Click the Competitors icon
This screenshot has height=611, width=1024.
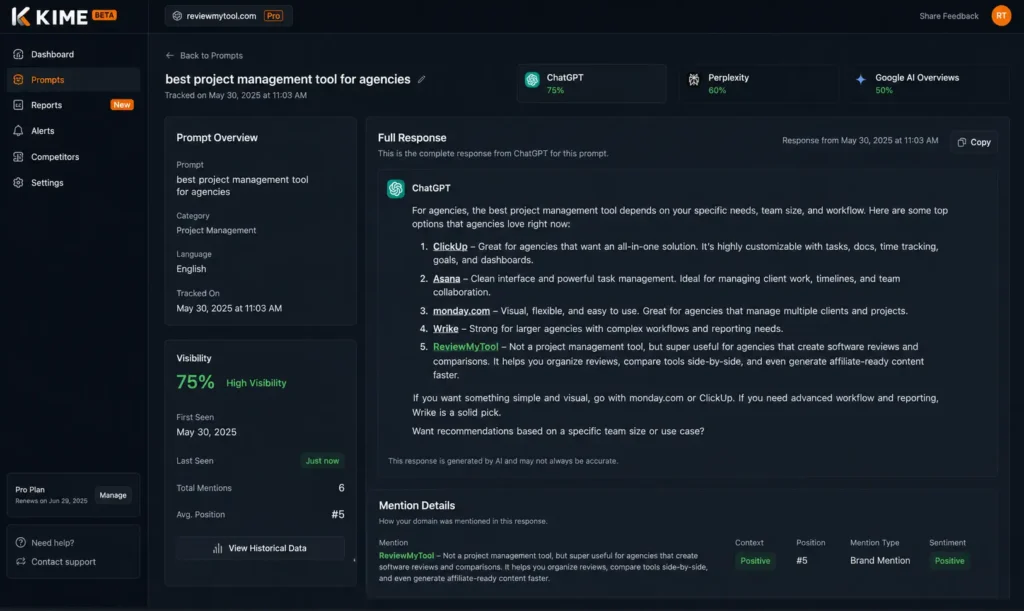(18, 157)
